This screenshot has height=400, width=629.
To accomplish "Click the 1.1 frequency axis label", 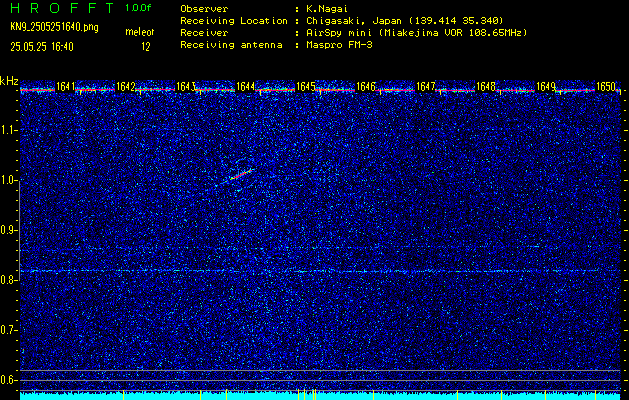I will pos(8,130).
